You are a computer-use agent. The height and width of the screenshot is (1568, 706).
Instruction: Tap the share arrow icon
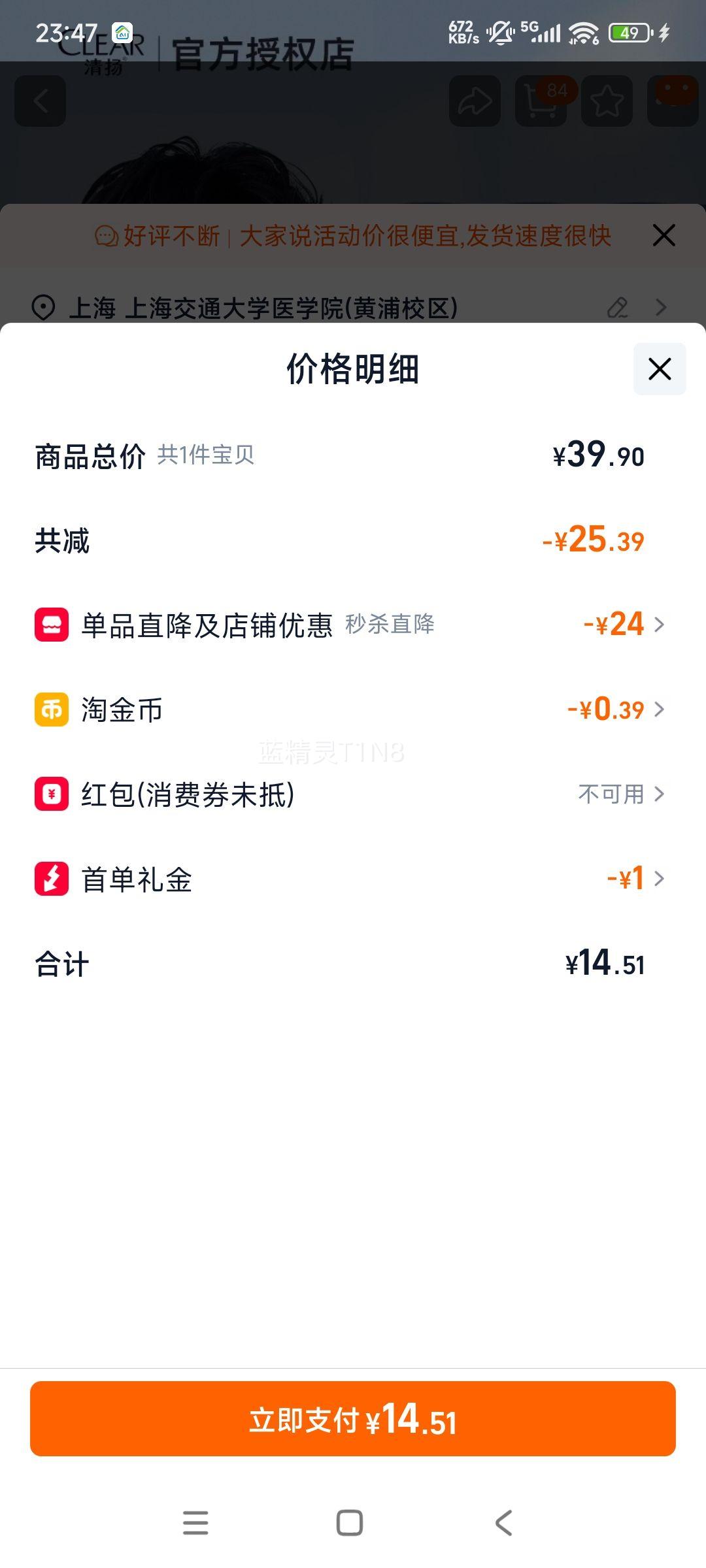tap(475, 101)
